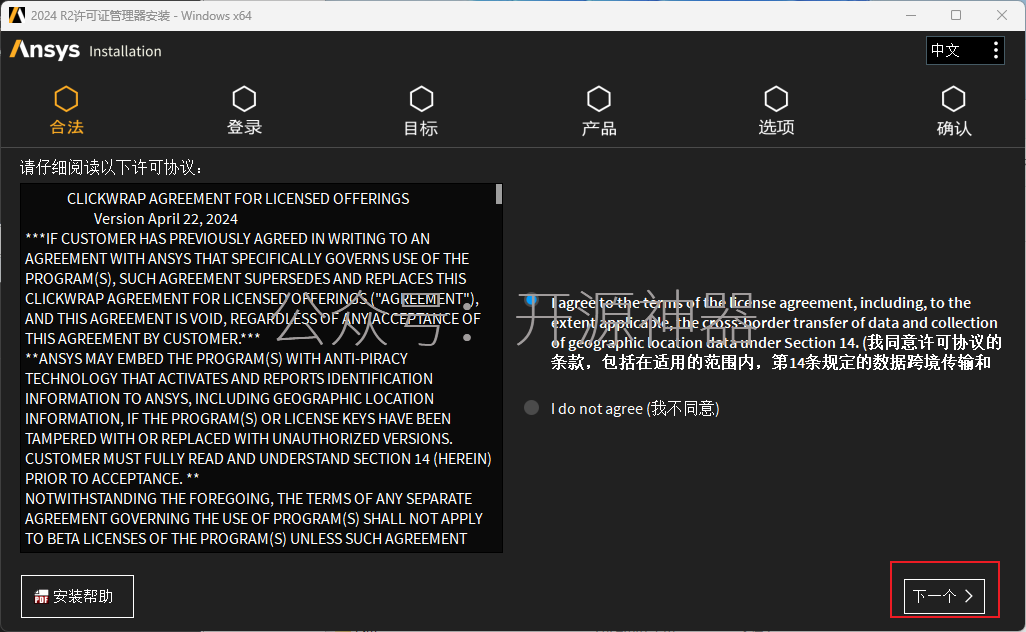The height and width of the screenshot is (632, 1026).
Task: Click the Ansys title bar app icon
Action: (x=16, y=15)
